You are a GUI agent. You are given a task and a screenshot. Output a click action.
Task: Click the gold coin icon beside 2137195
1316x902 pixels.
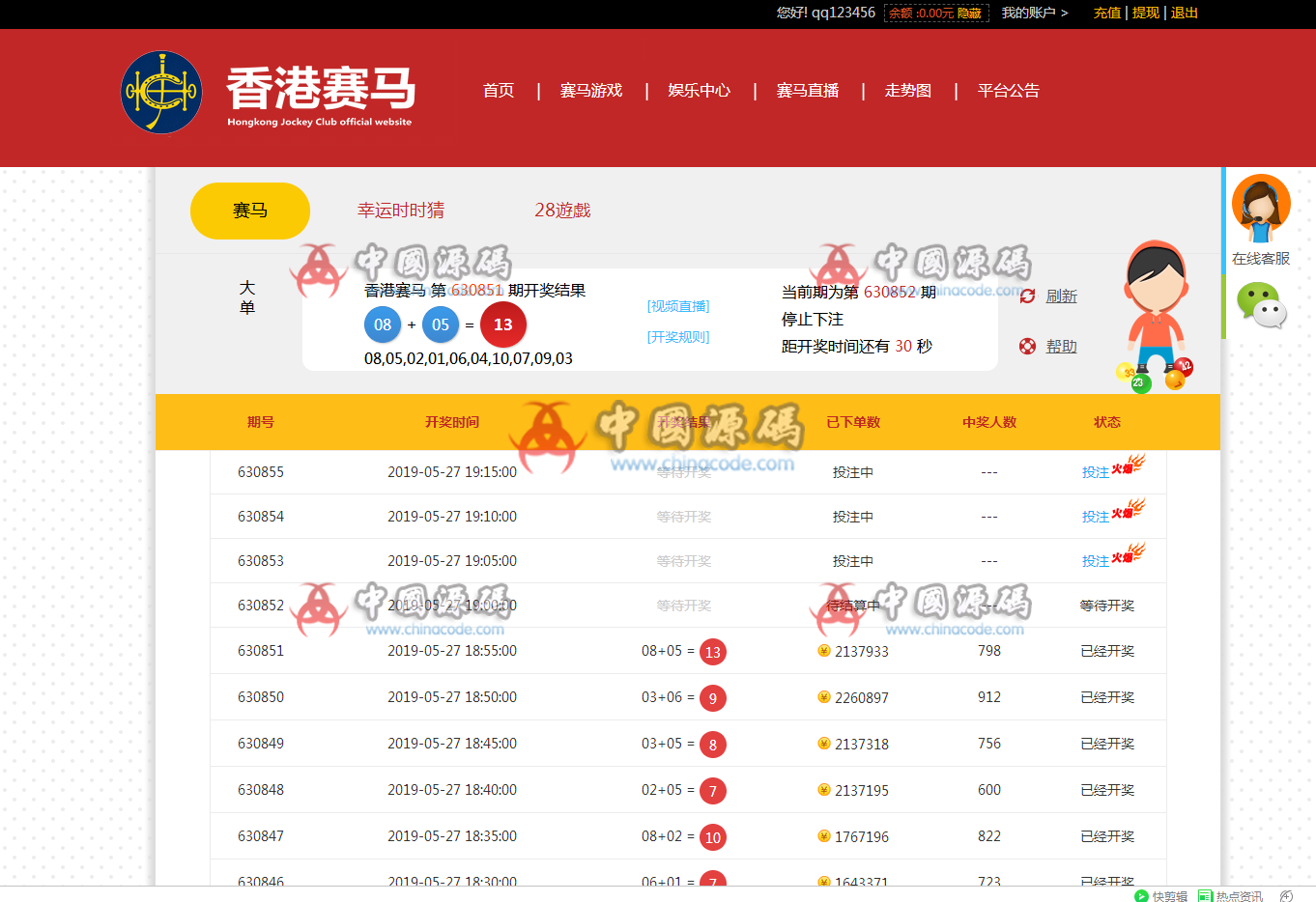[824, 790]
